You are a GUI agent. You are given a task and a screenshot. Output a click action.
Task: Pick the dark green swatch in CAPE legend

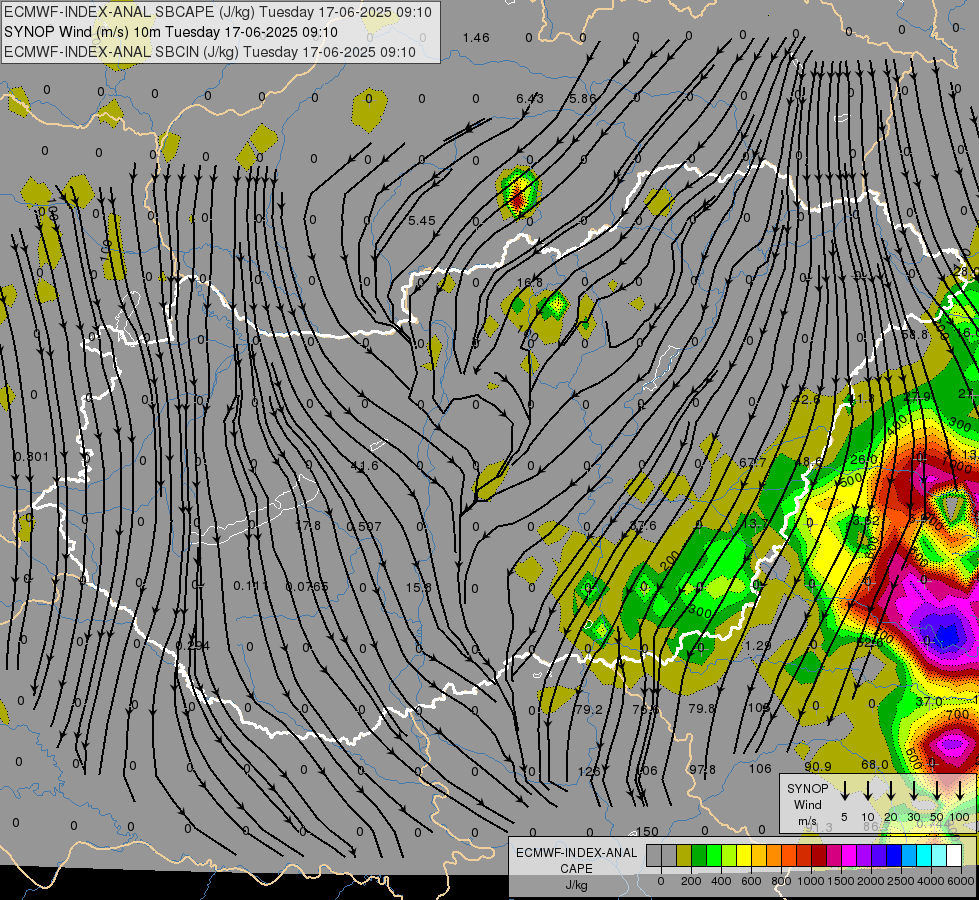coord(699,856)
